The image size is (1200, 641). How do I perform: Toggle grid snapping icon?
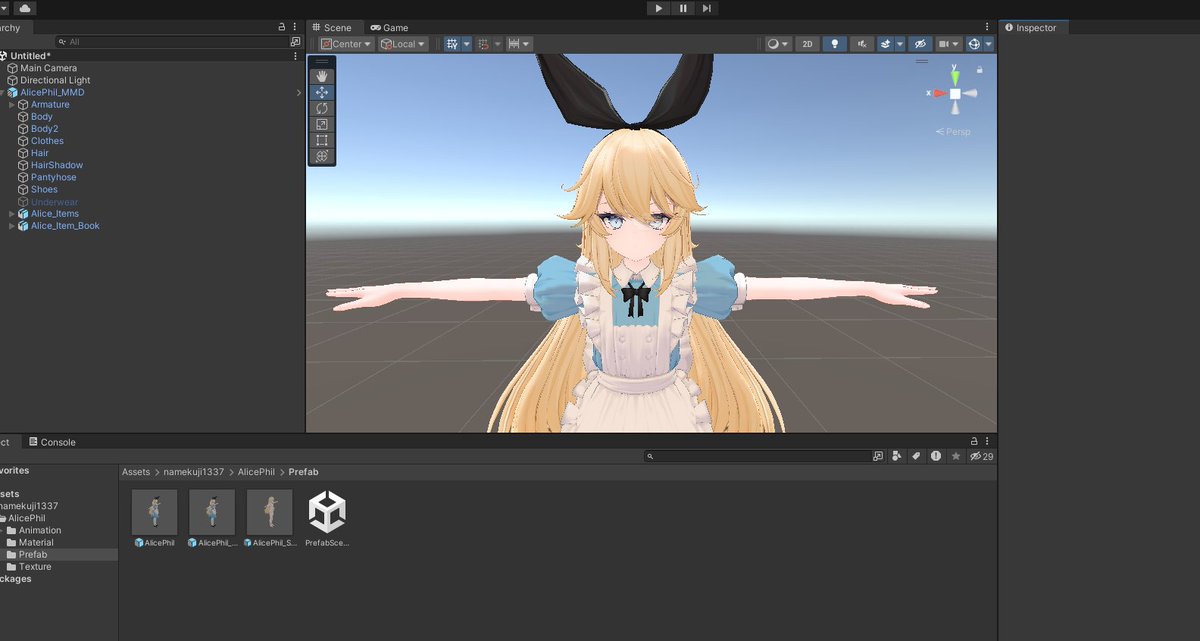484,44
